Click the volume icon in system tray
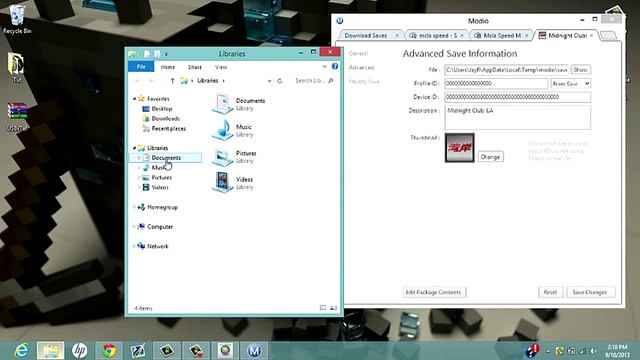 (x=593, y=351)
